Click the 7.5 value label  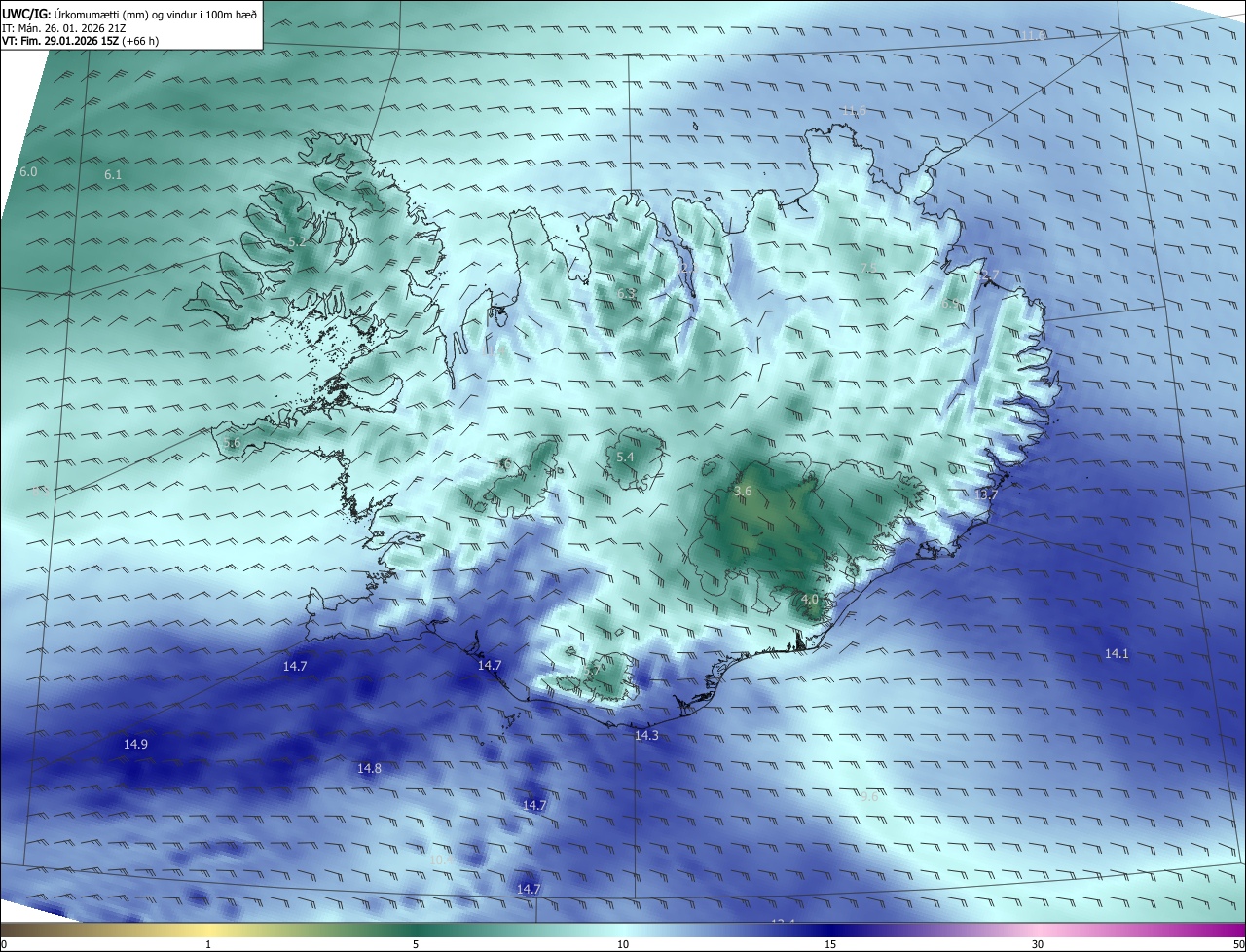pos(869,269)
